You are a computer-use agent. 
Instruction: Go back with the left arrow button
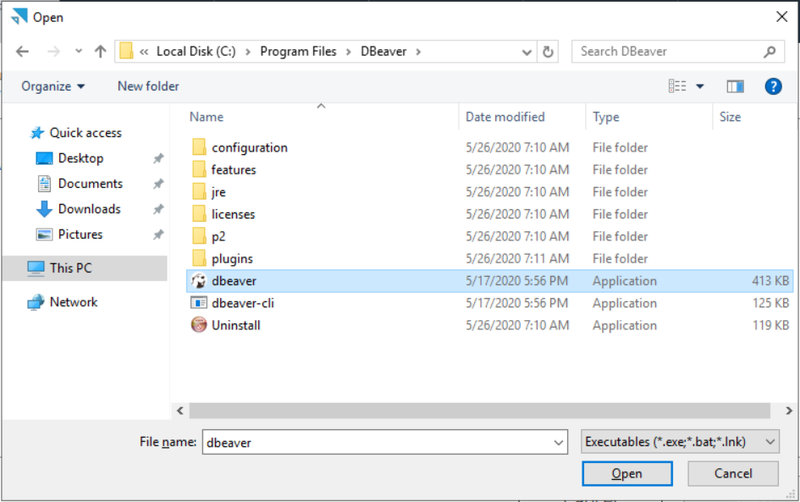22,52
